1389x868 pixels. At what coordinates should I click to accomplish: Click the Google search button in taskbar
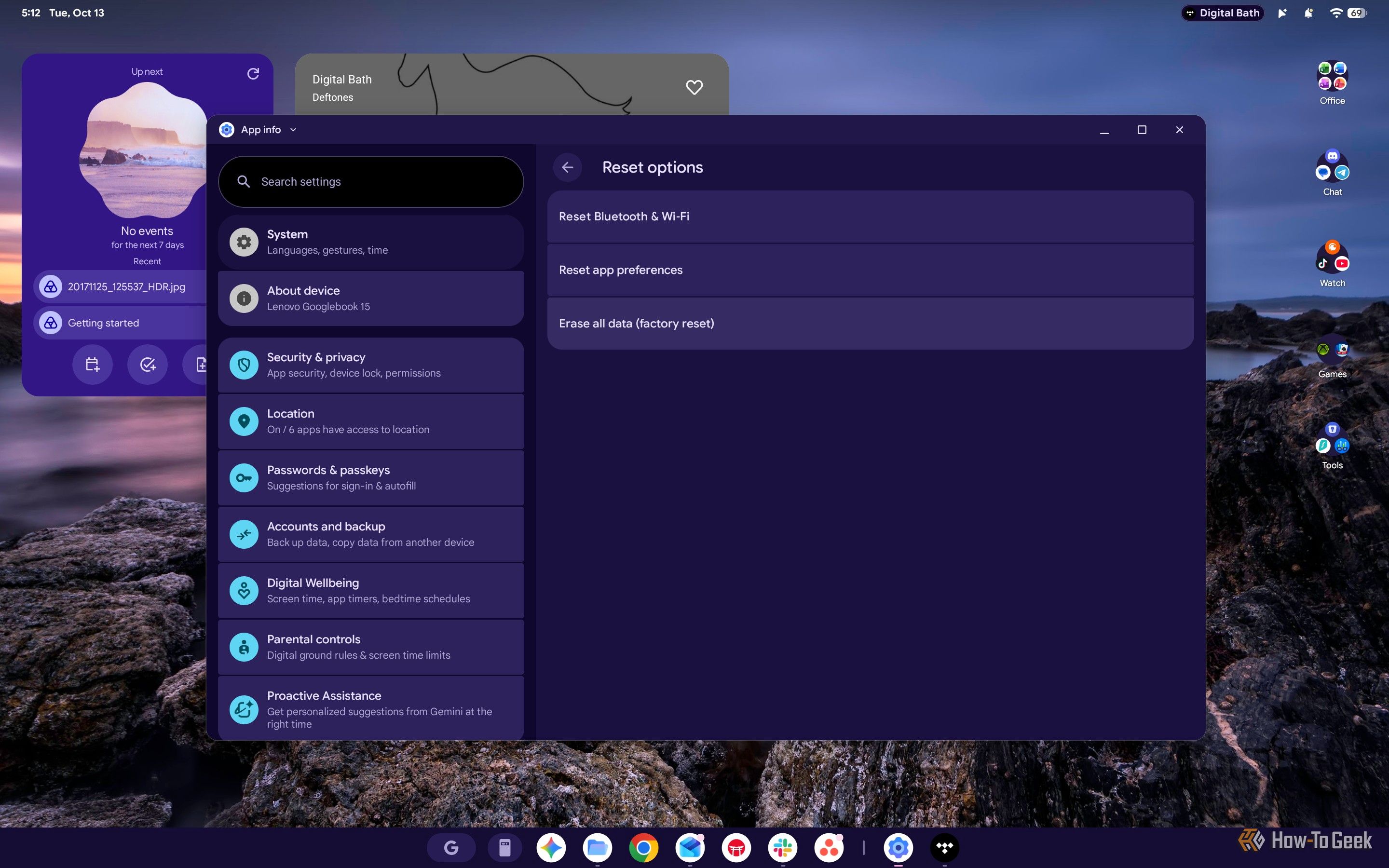point(451,847)
